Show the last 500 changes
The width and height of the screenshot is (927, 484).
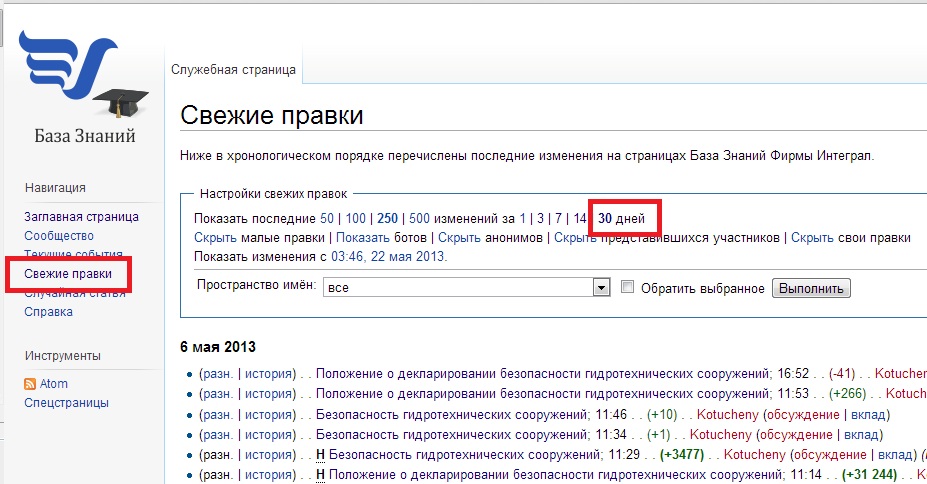coord(419,218)
